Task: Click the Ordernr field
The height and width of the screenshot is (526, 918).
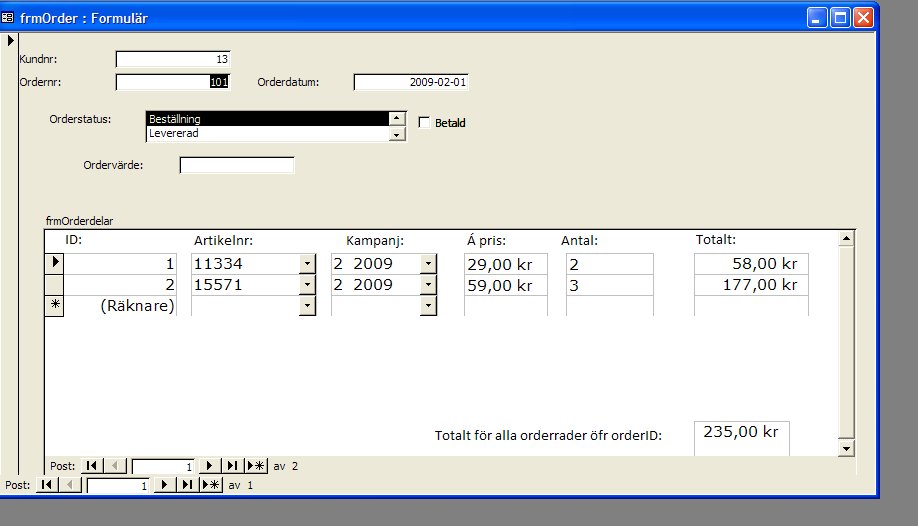Action: [173, 82]
